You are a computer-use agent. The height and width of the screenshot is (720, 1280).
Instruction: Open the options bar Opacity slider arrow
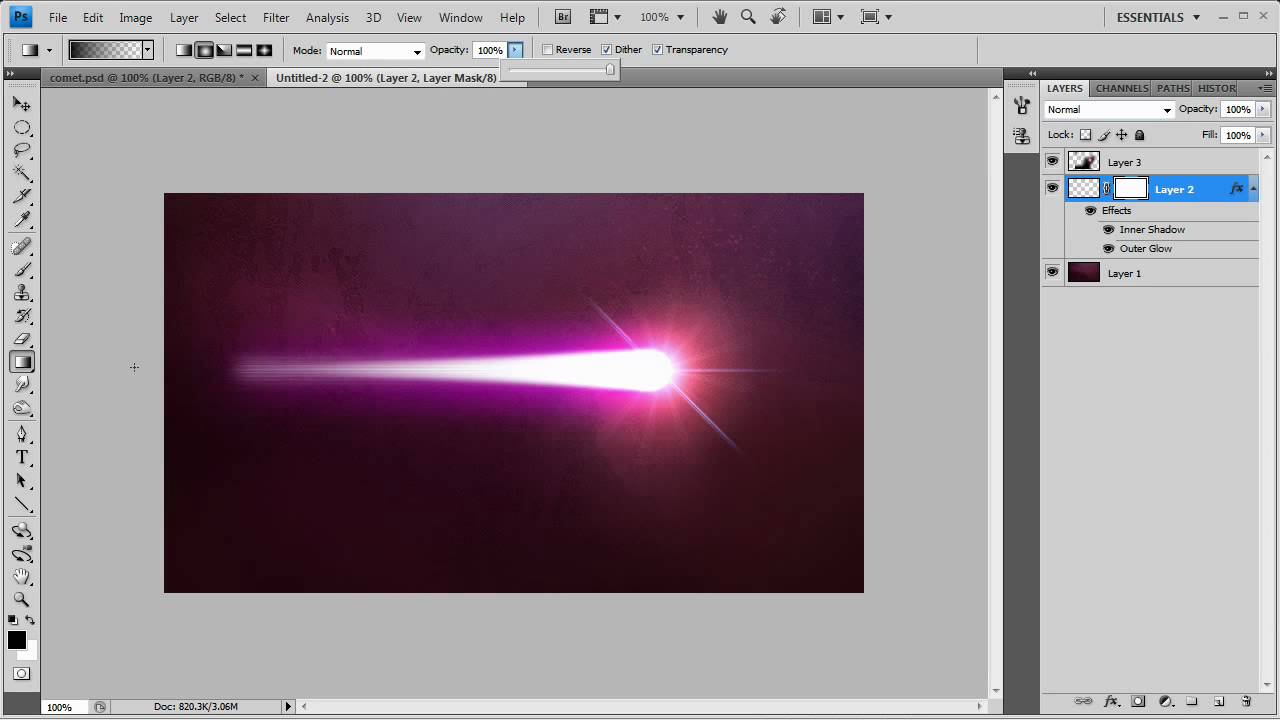click(x=515, y=50)
